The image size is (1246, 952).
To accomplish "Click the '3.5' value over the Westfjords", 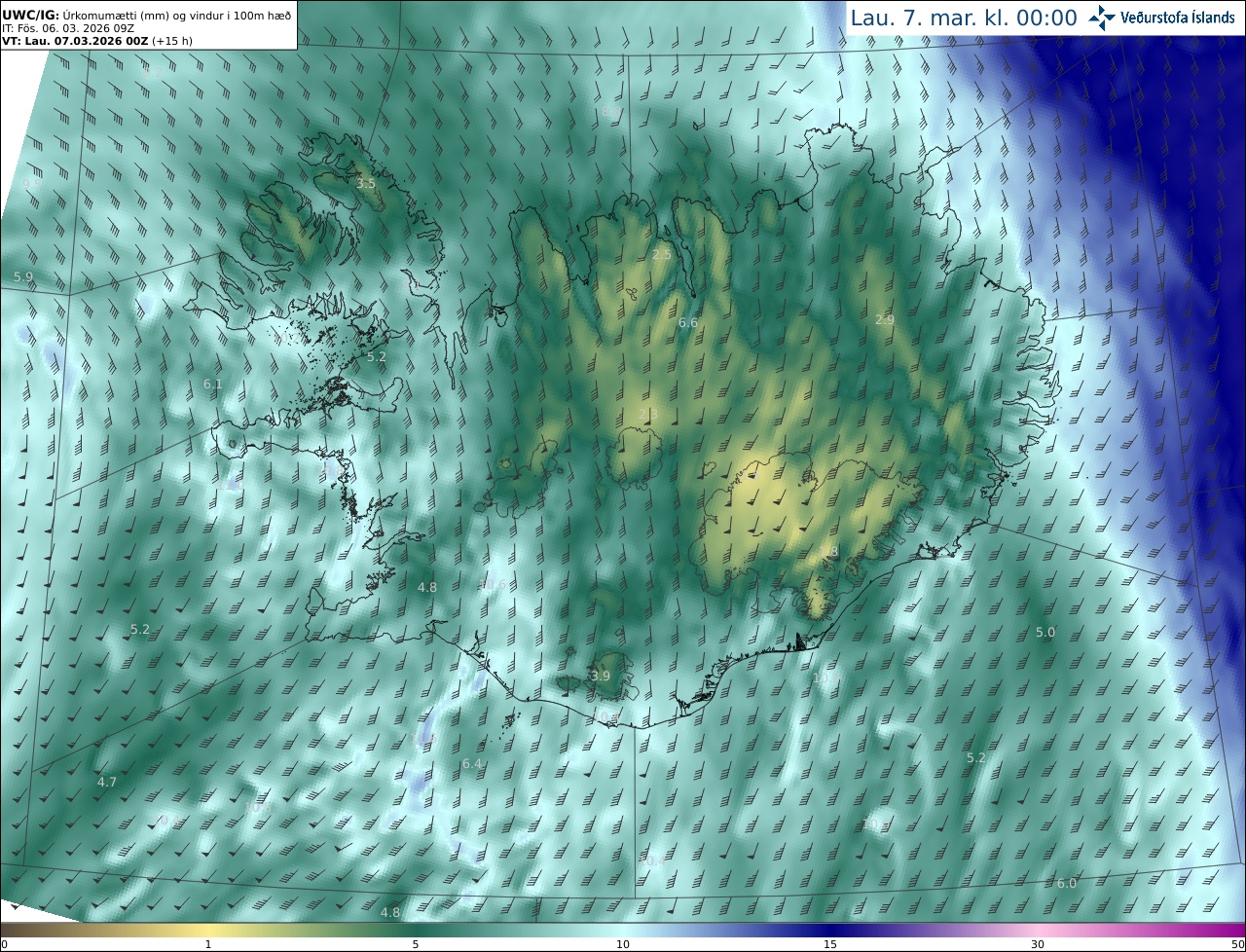I will click(366, 184).
